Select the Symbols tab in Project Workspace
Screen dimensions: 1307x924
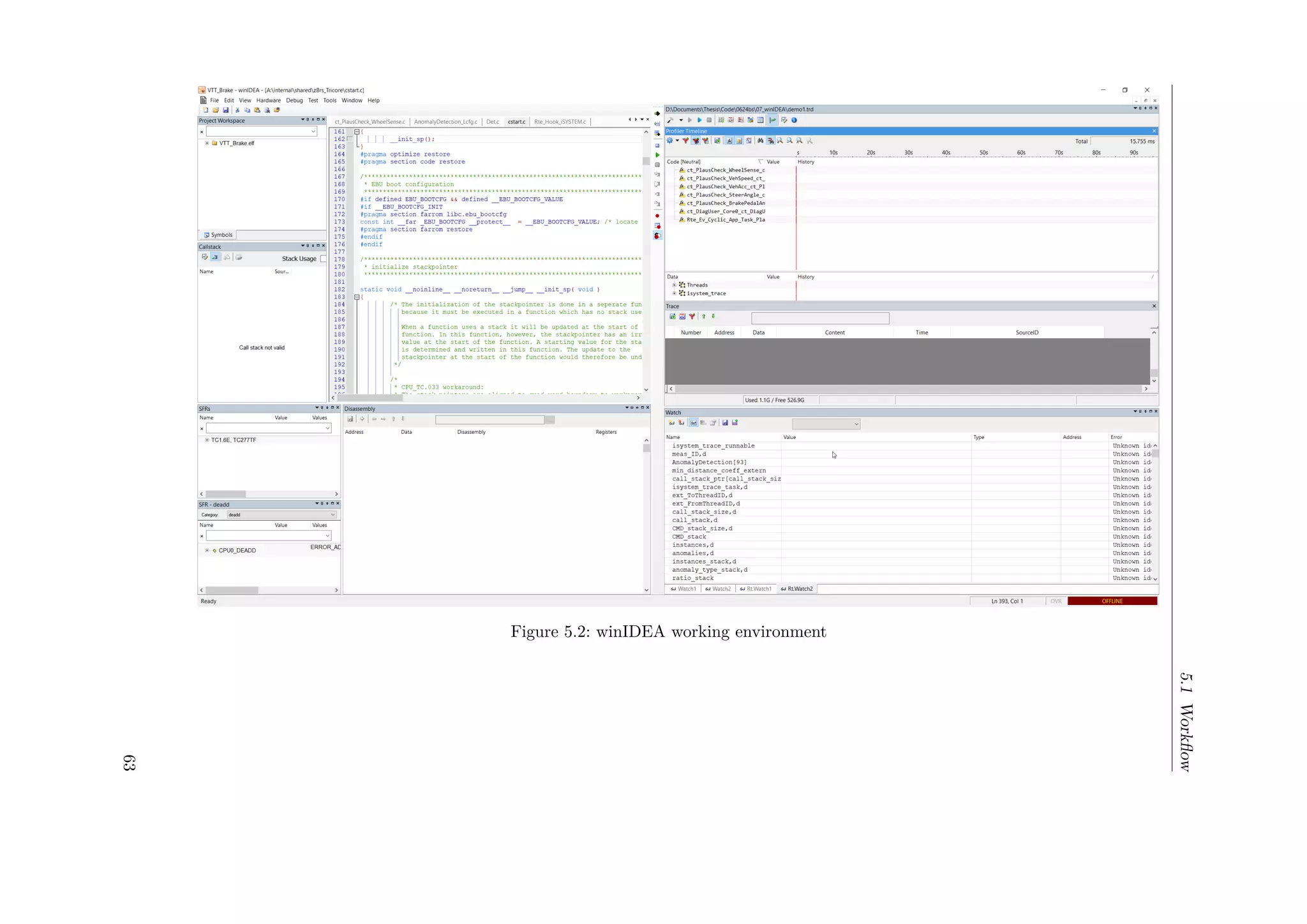(x=218, y=235)
